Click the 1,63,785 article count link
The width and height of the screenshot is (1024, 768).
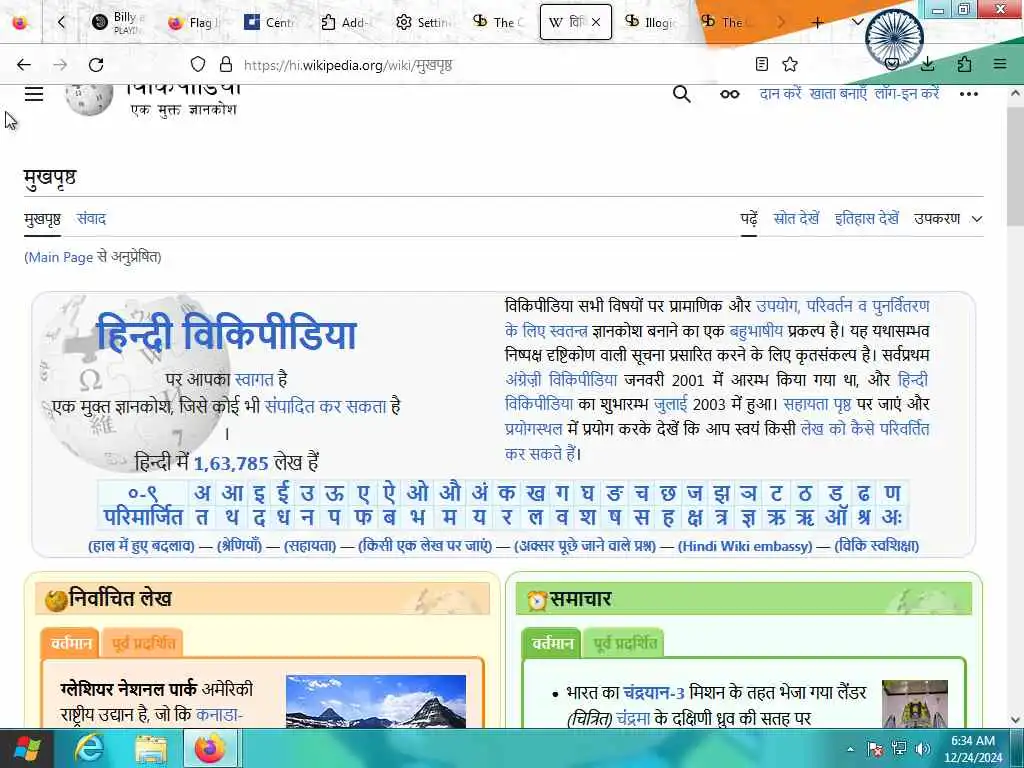pyautogui.click(x=231, y=463)
